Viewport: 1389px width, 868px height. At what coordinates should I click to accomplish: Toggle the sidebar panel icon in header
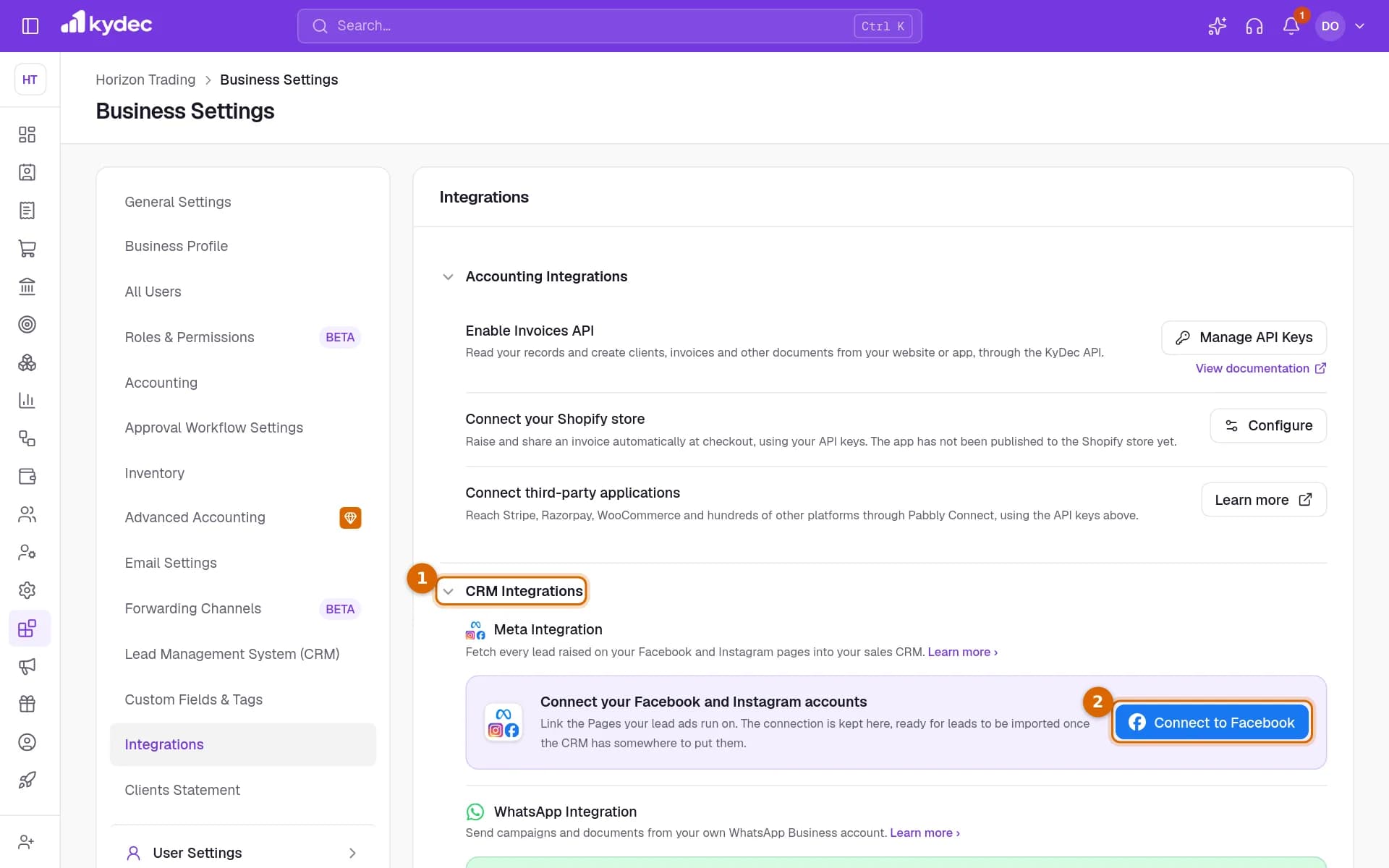click(30, 26)
